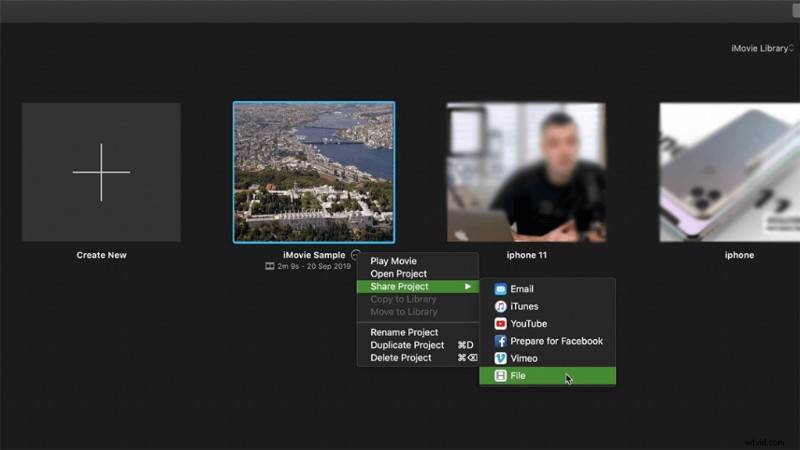Select Rename Project menu entry
800x450 pixels.
click(417, 332)
